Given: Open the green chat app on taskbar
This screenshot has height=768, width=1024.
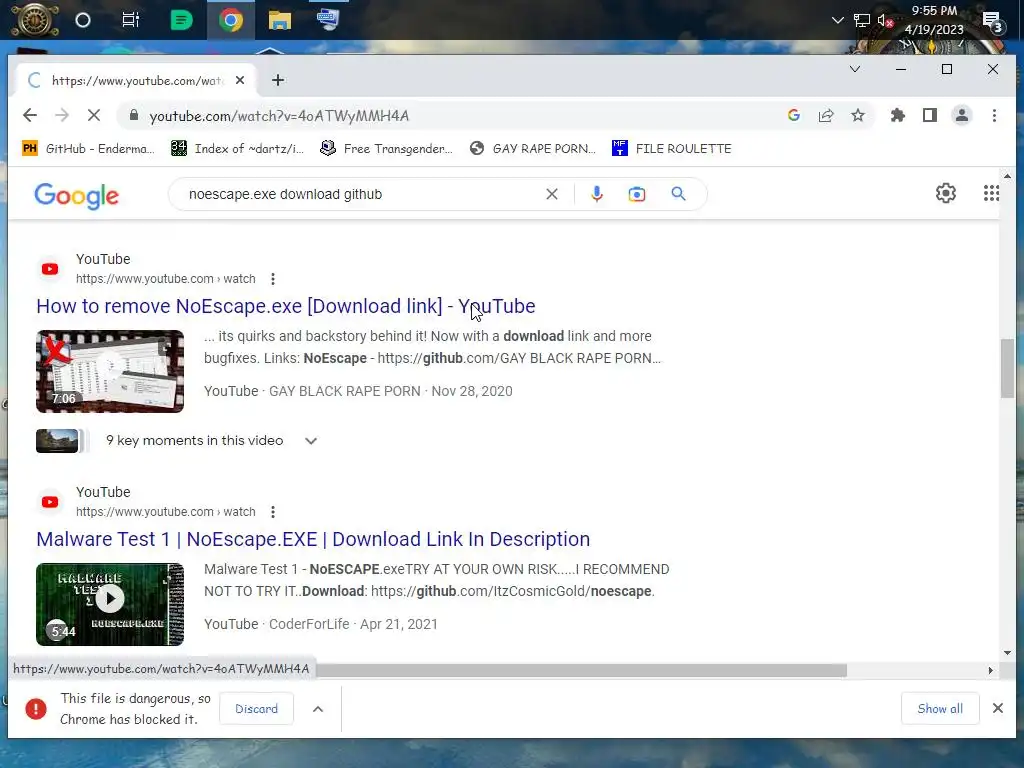Looking at the screenshot, I should [181, 20].
